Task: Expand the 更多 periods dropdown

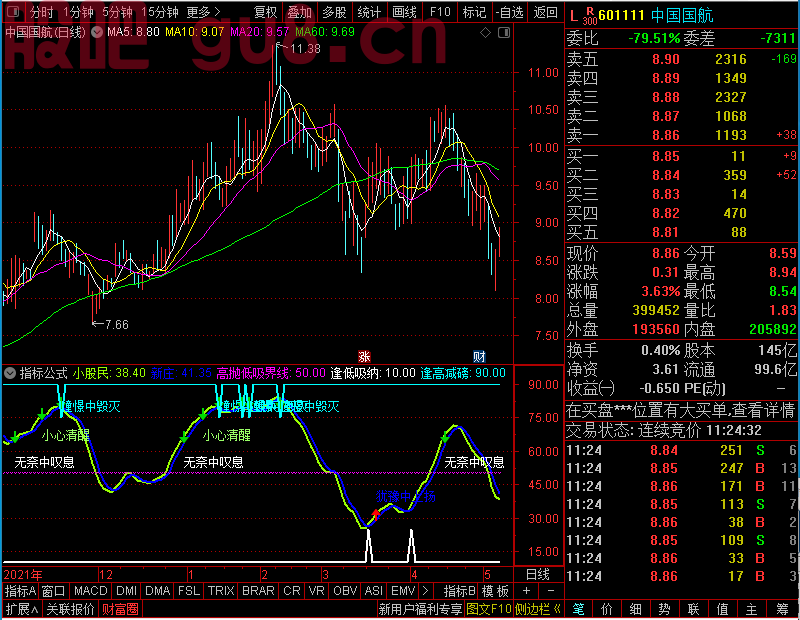Action: coord(204,12)
